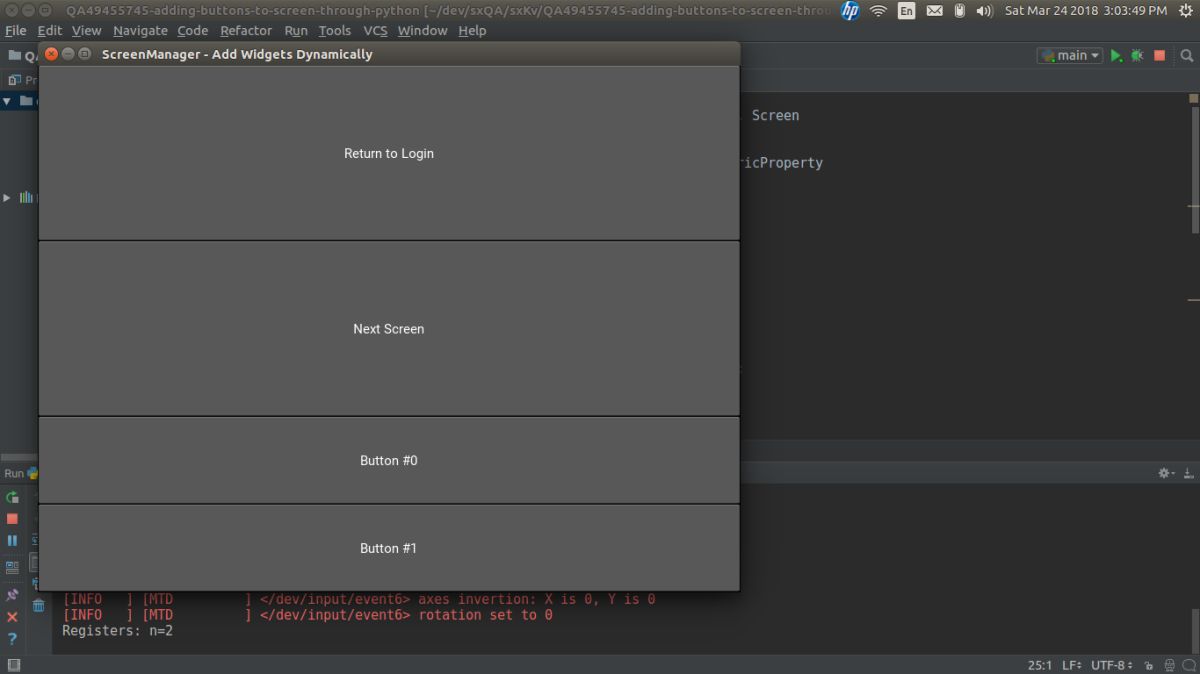Viewport: 1200px width, 674px height.
Task: Open the View menu
Action: [87, 30]
